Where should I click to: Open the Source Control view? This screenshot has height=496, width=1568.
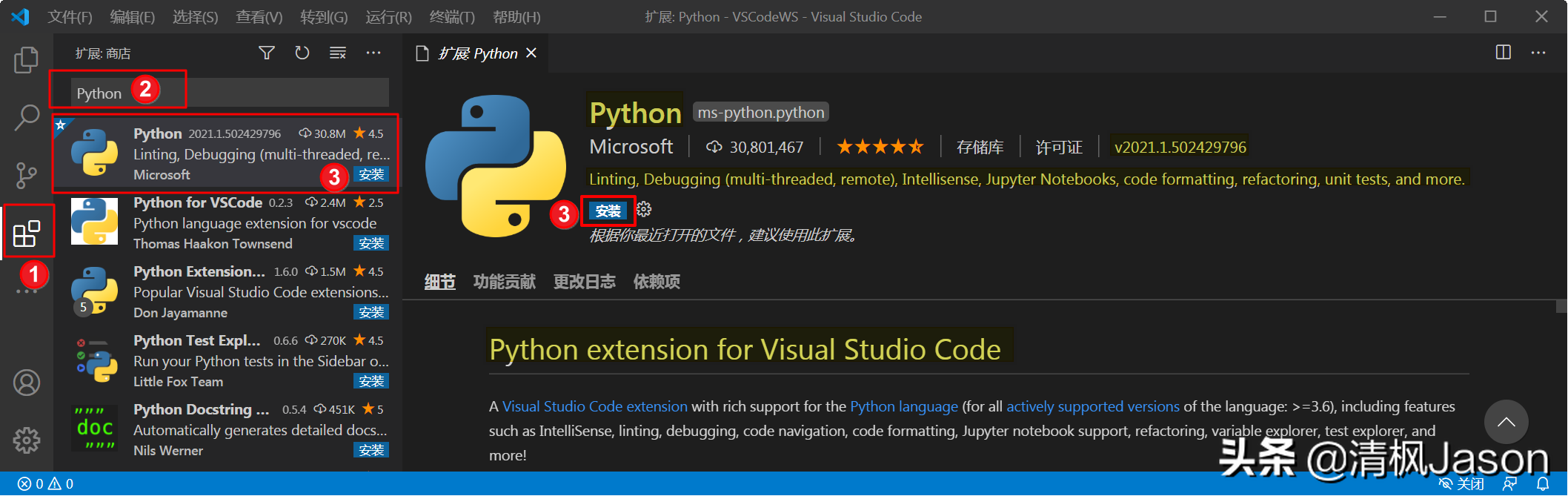27,175
